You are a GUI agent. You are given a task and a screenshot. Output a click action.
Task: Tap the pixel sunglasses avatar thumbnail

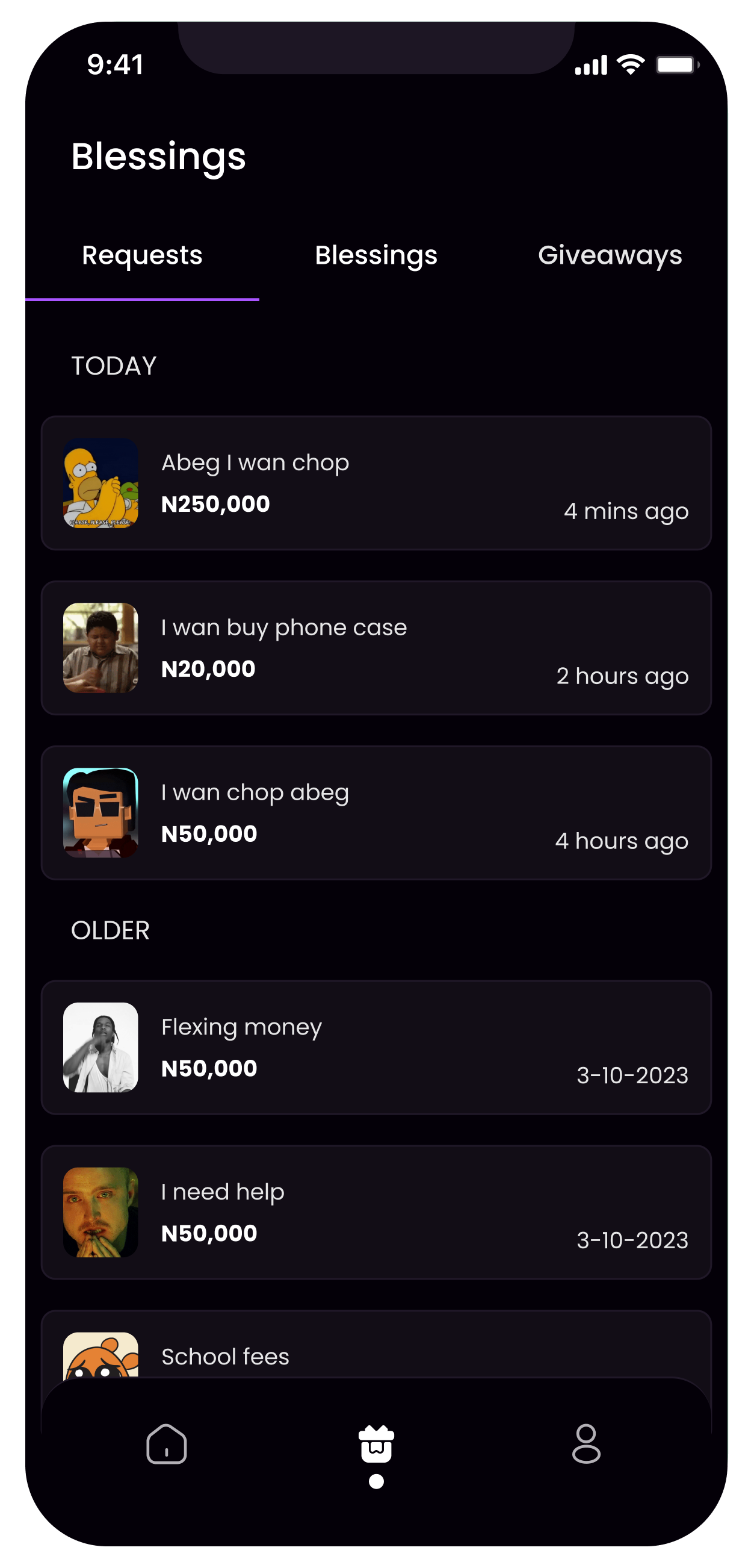(x=101, y=813)
